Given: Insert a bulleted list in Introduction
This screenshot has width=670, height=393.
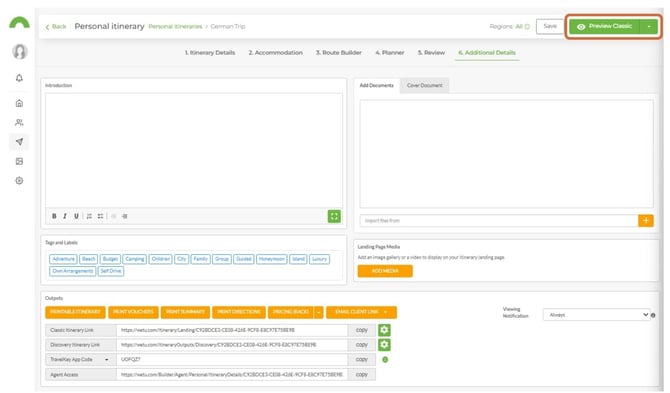Looking at the screenshot, I should pos(100,216).
